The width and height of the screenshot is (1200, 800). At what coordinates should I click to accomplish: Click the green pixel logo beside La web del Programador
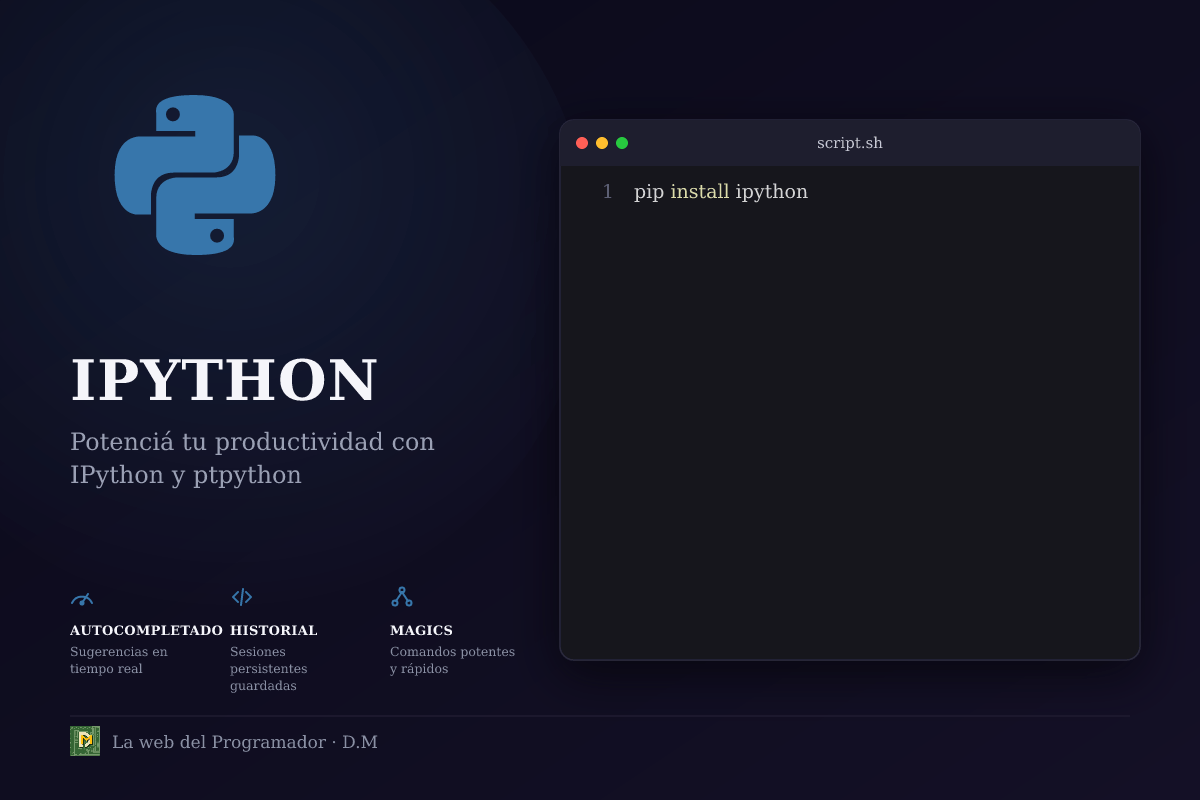(x=85, y=741)
